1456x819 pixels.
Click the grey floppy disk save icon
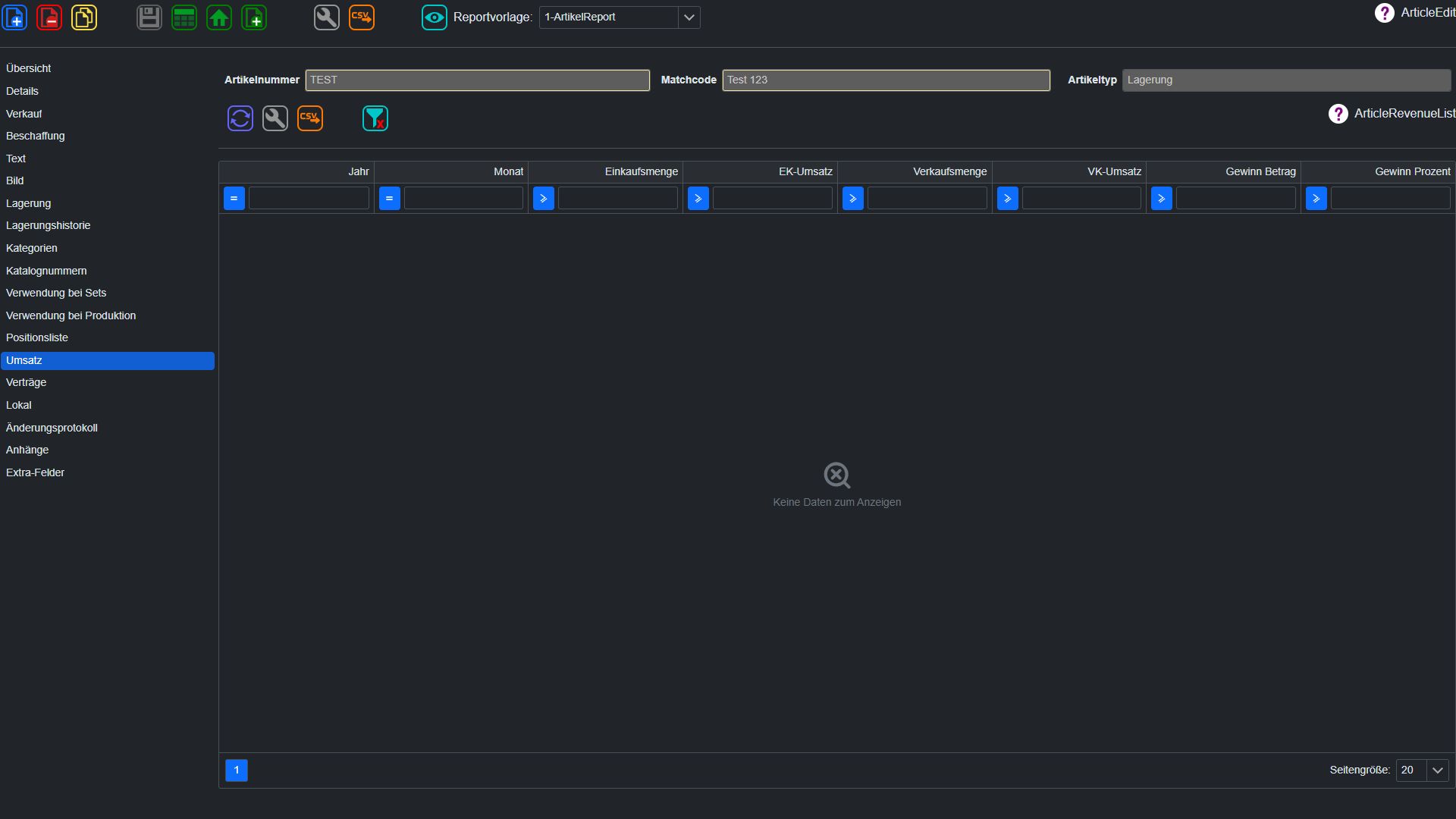click(149, 17)
